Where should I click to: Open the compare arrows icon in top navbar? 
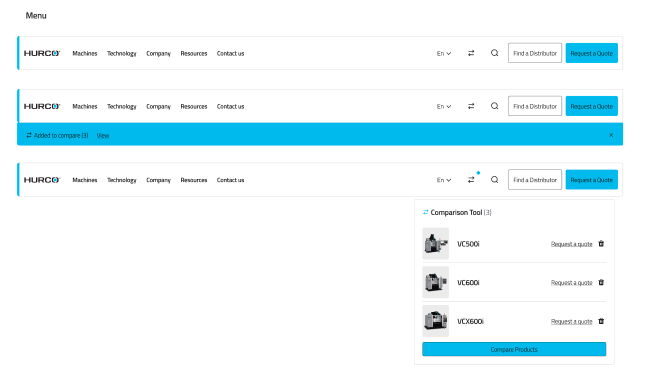coord(471,53)
